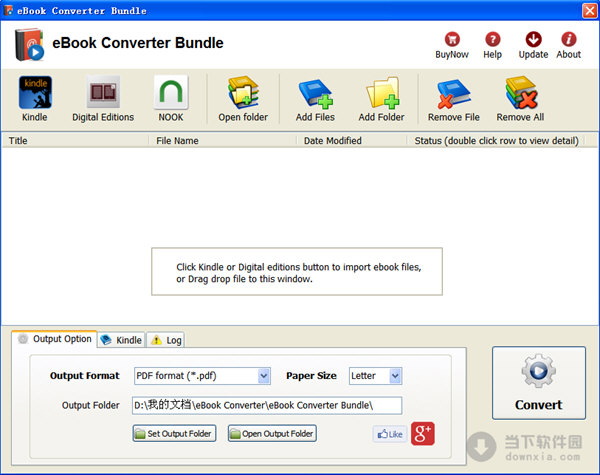Open the BuyNow cart icon
The image size is (600, 475).
pos(452,39)
